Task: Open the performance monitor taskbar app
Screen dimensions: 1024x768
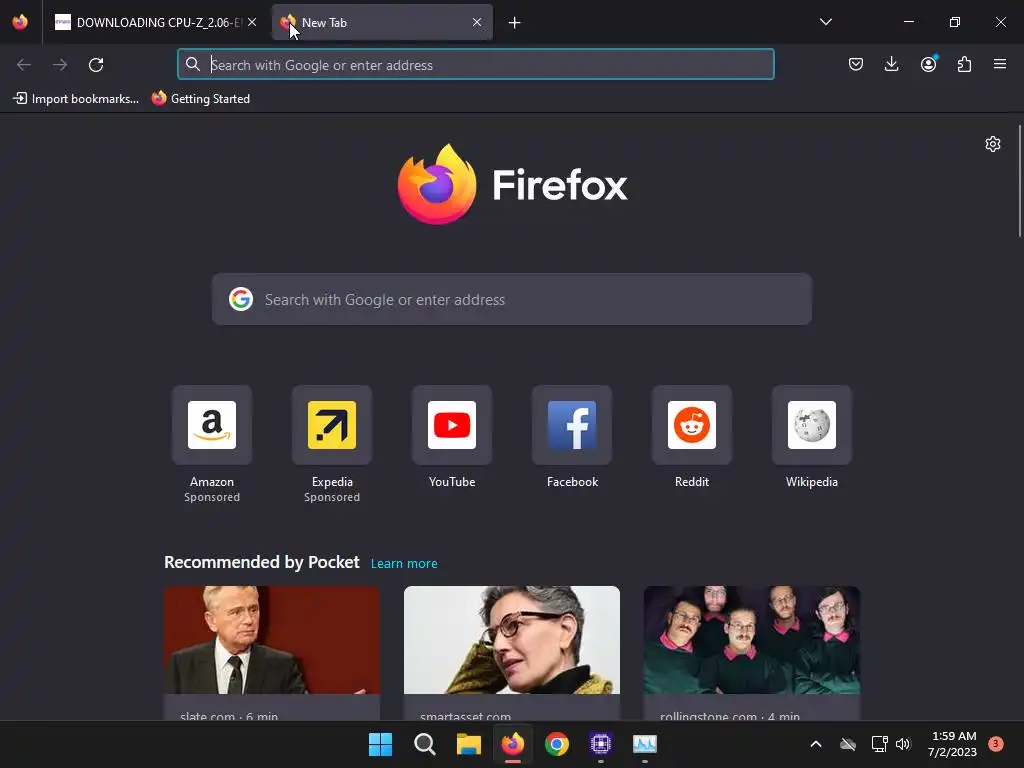Action: 645,744
